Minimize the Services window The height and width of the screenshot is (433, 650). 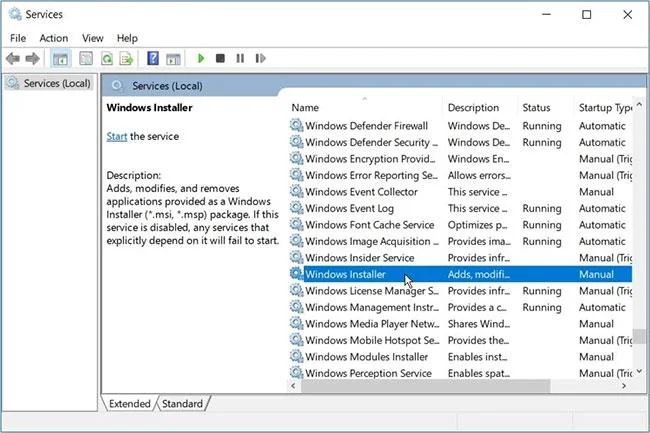(x=547, y=15)
